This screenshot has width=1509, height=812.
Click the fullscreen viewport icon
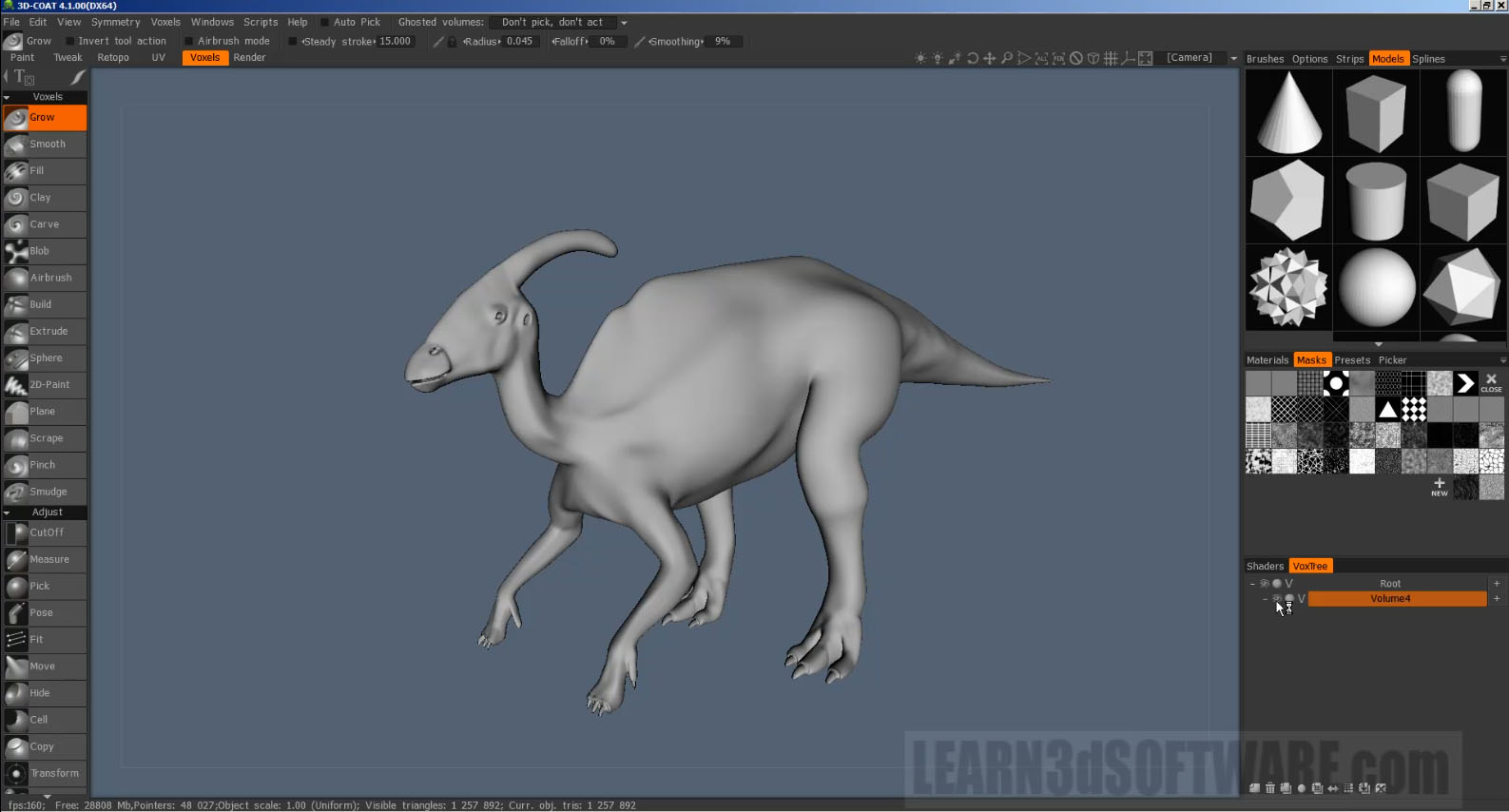(1145, 58)
